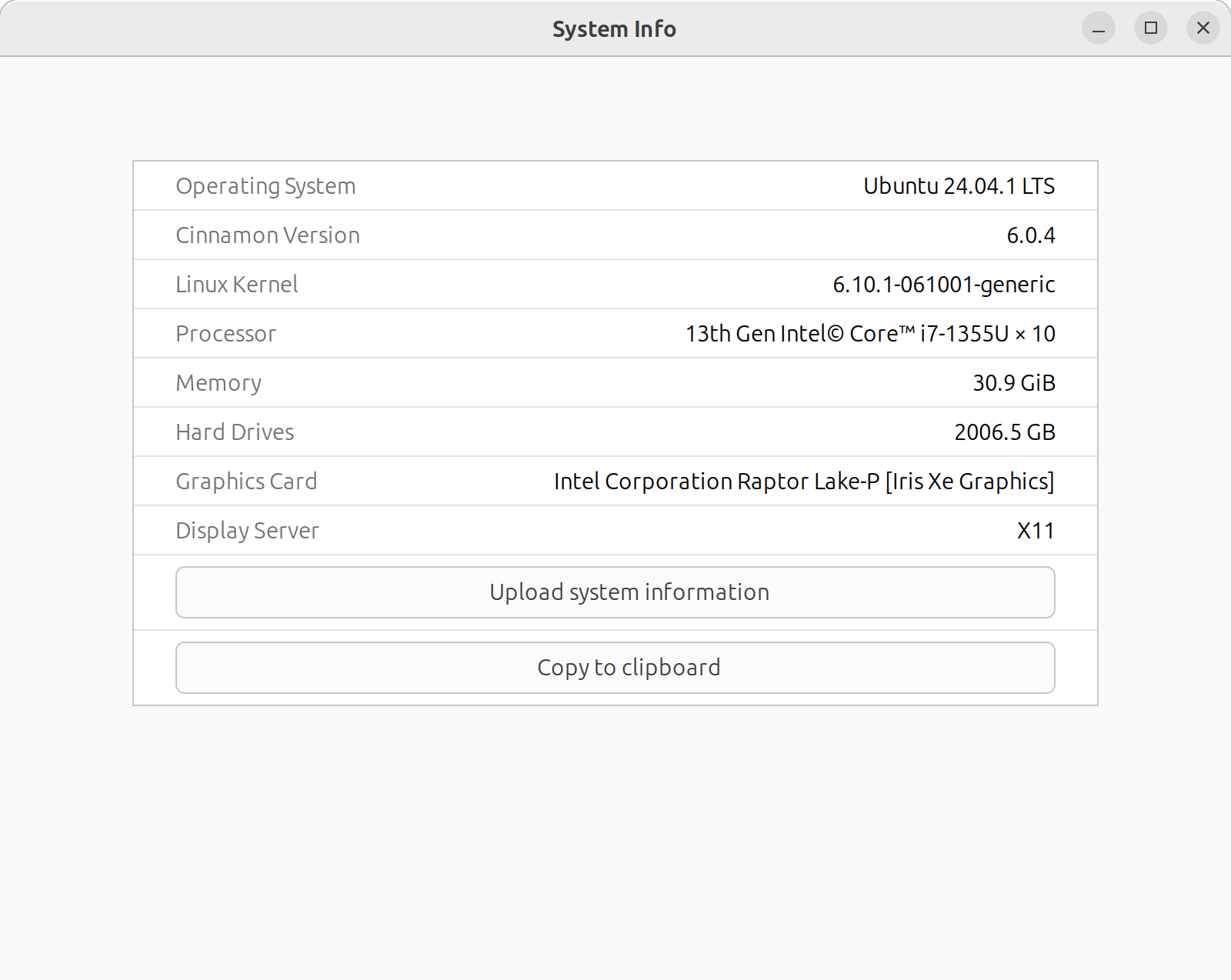The height and width of the screenshot is (980, 1231).
Task: Click Upload system information button
Action: tap(615, 592)
